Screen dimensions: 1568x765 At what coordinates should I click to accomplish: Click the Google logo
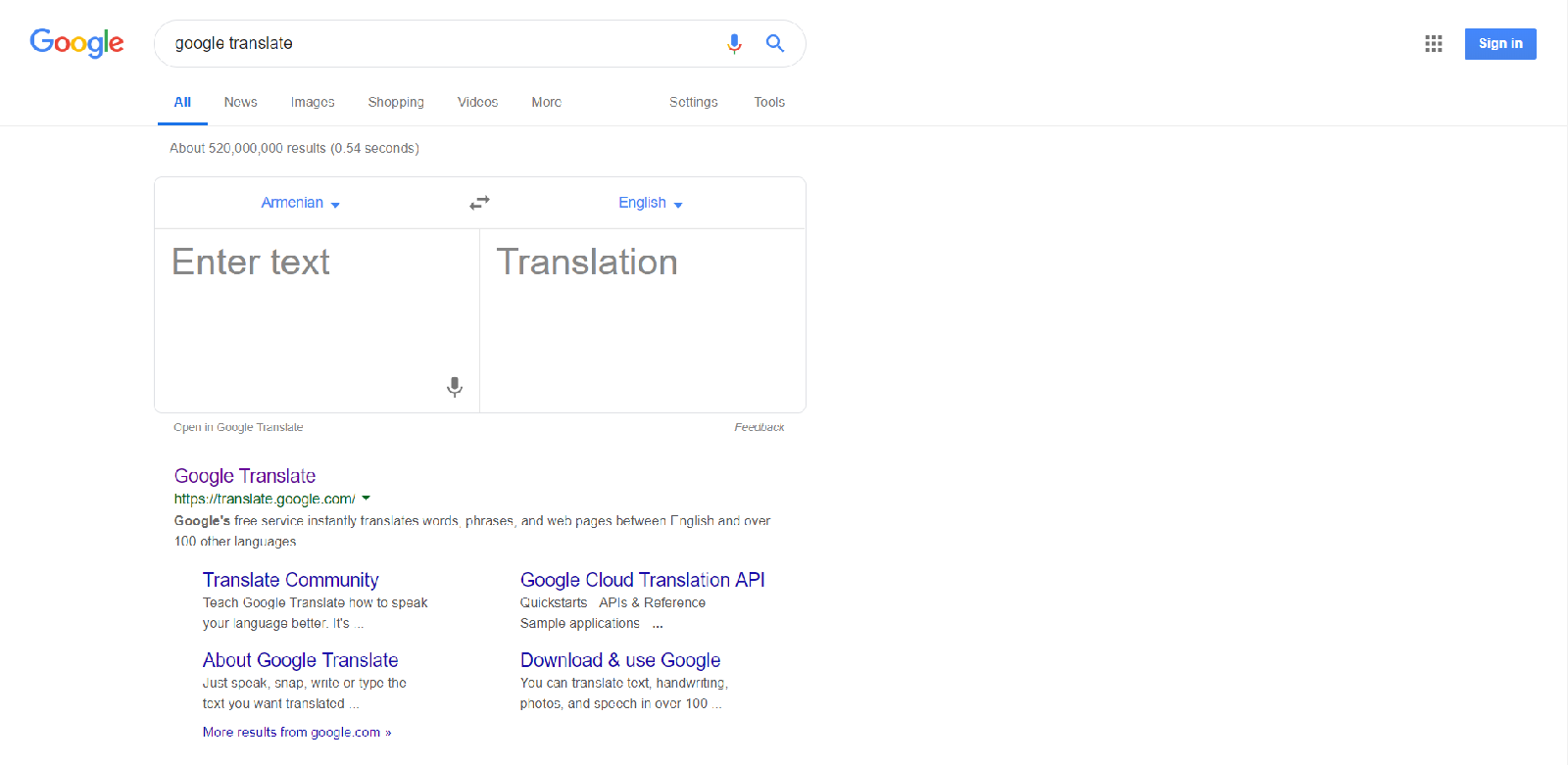pyautogui.click(x=76, y=43)
